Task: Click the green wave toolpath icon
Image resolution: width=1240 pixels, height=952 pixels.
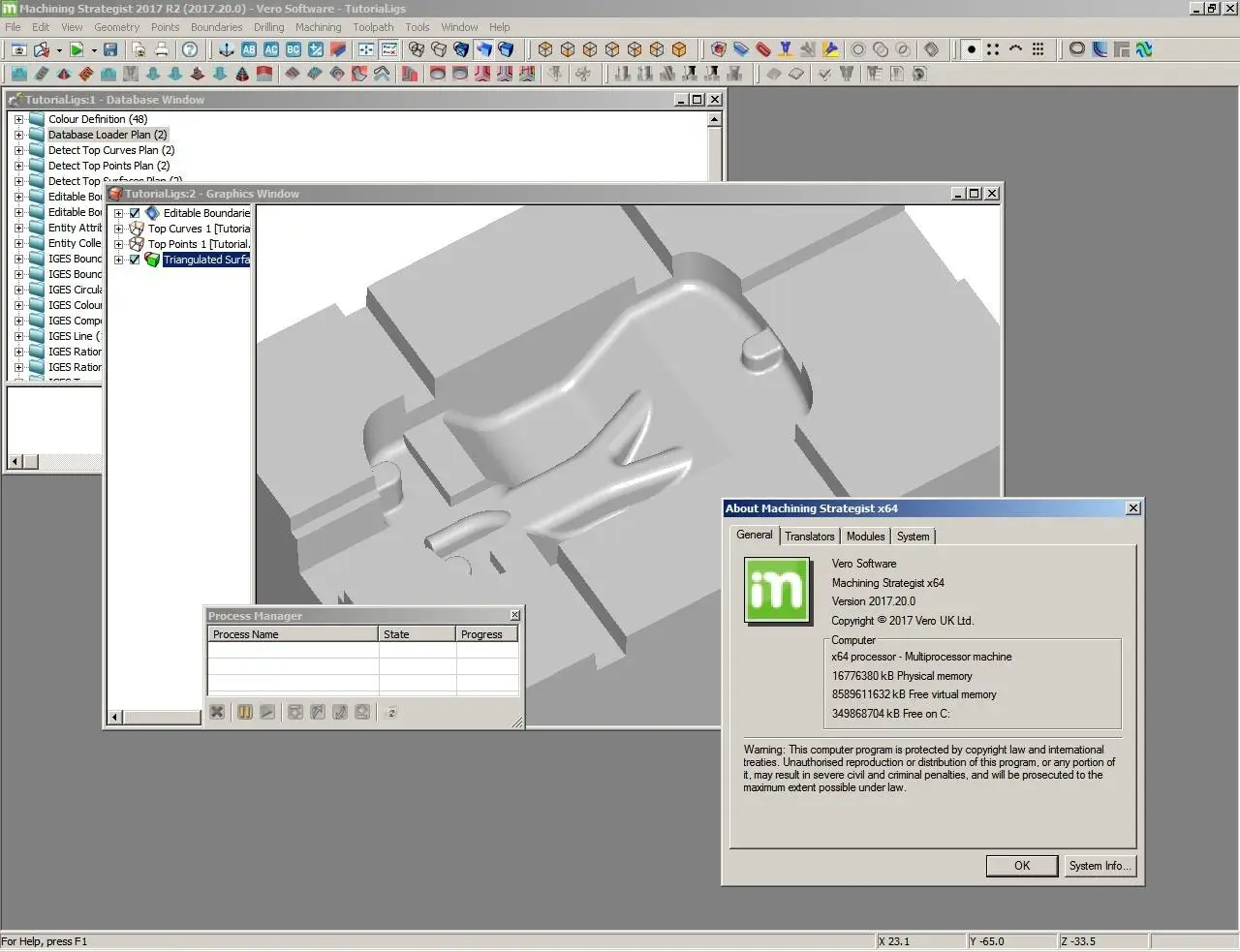Action: [1144, 49]
